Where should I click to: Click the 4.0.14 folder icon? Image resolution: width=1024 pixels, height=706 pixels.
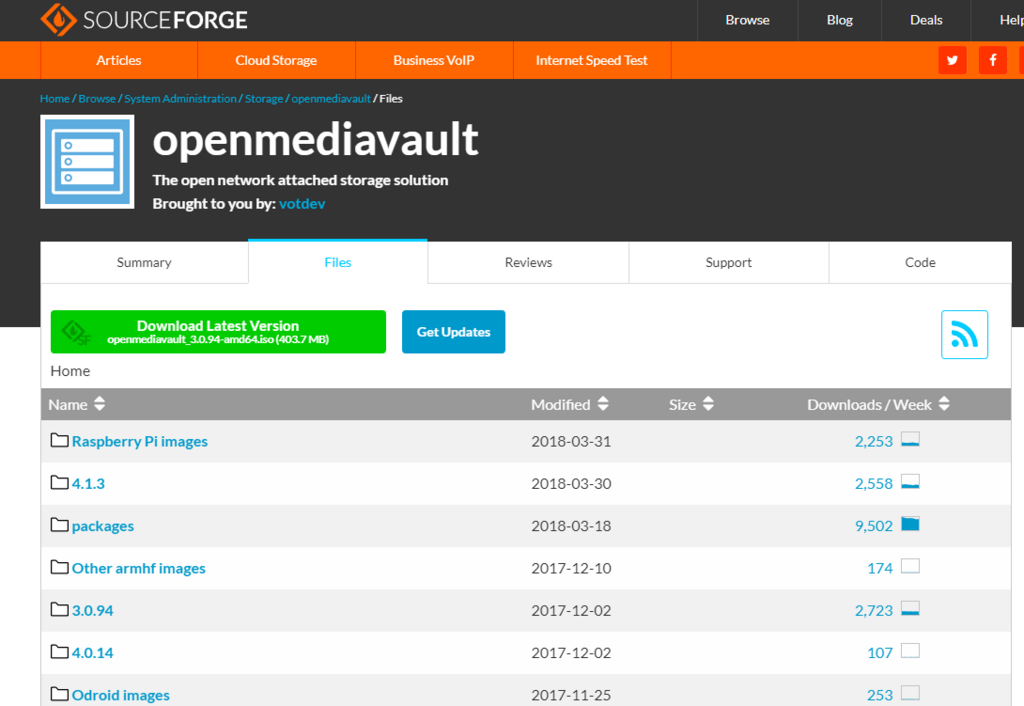tap(59, 652)
